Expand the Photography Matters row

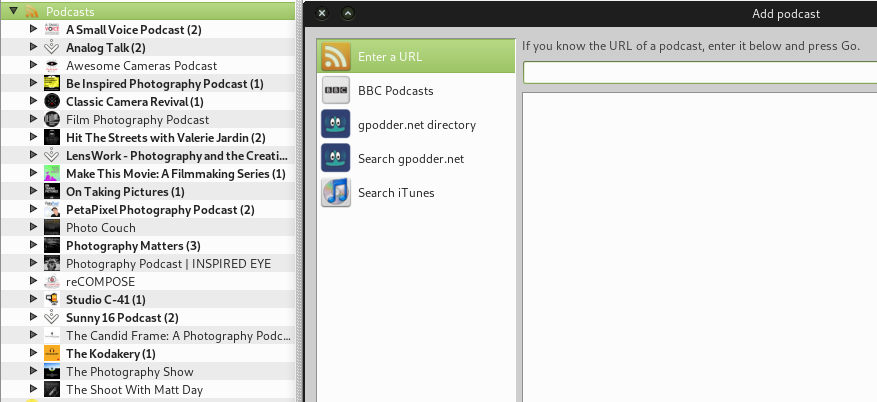pyautogui.click(x=33, y=244)
